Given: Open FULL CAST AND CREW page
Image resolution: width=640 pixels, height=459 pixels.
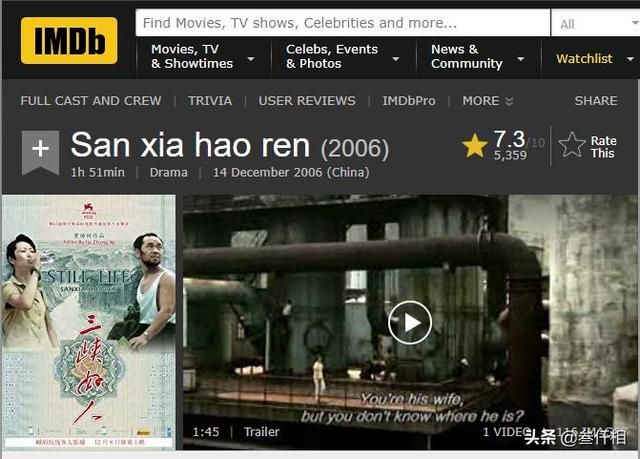Looking at the screenshot, I should [x=91, y=101].
